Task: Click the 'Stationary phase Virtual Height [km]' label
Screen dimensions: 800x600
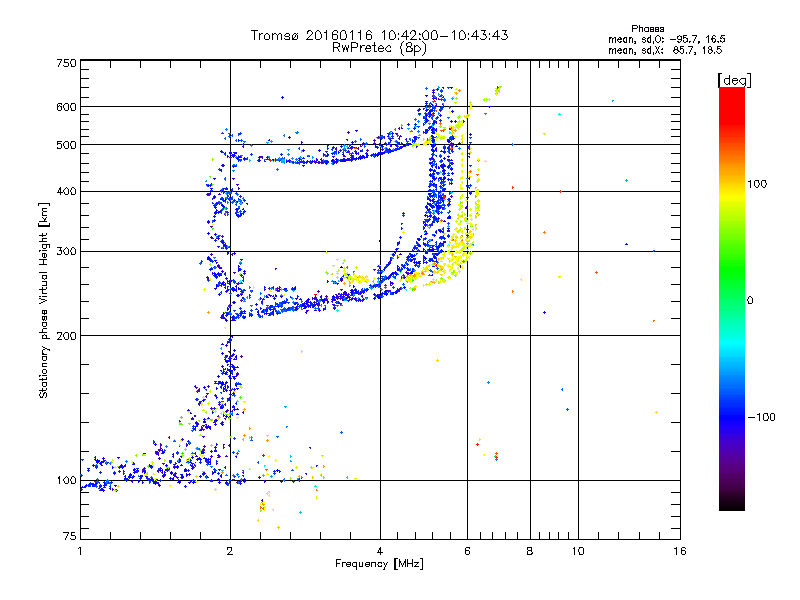Action: tap(44, 301)
